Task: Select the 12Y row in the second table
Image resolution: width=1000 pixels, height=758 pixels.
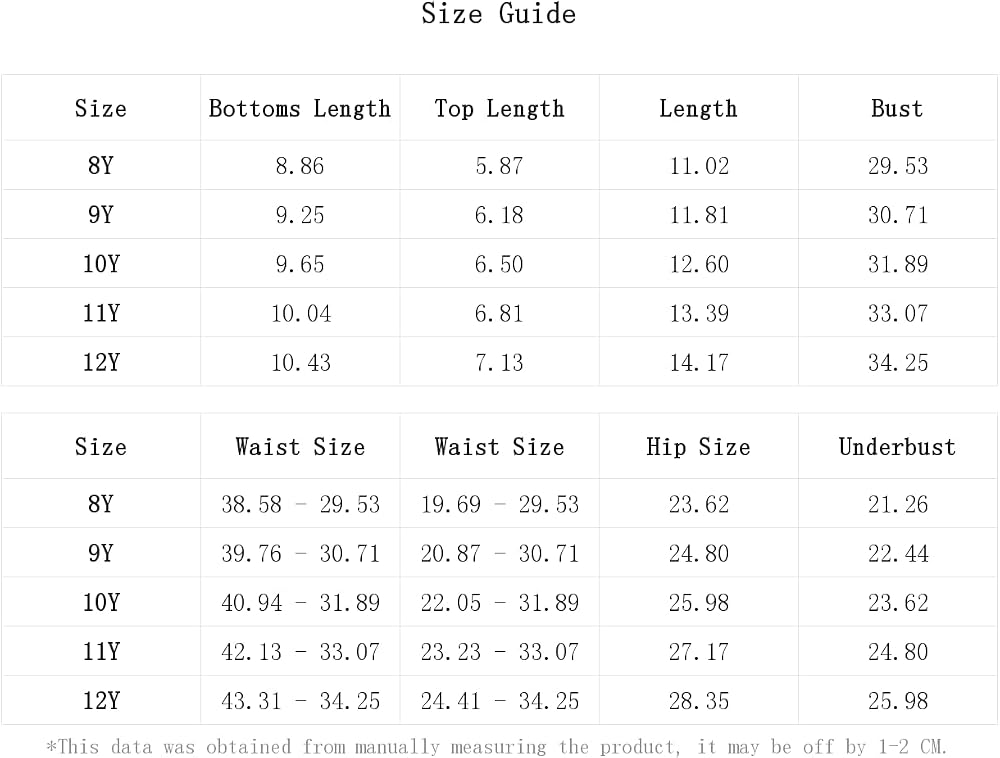Action: point(499,701)
